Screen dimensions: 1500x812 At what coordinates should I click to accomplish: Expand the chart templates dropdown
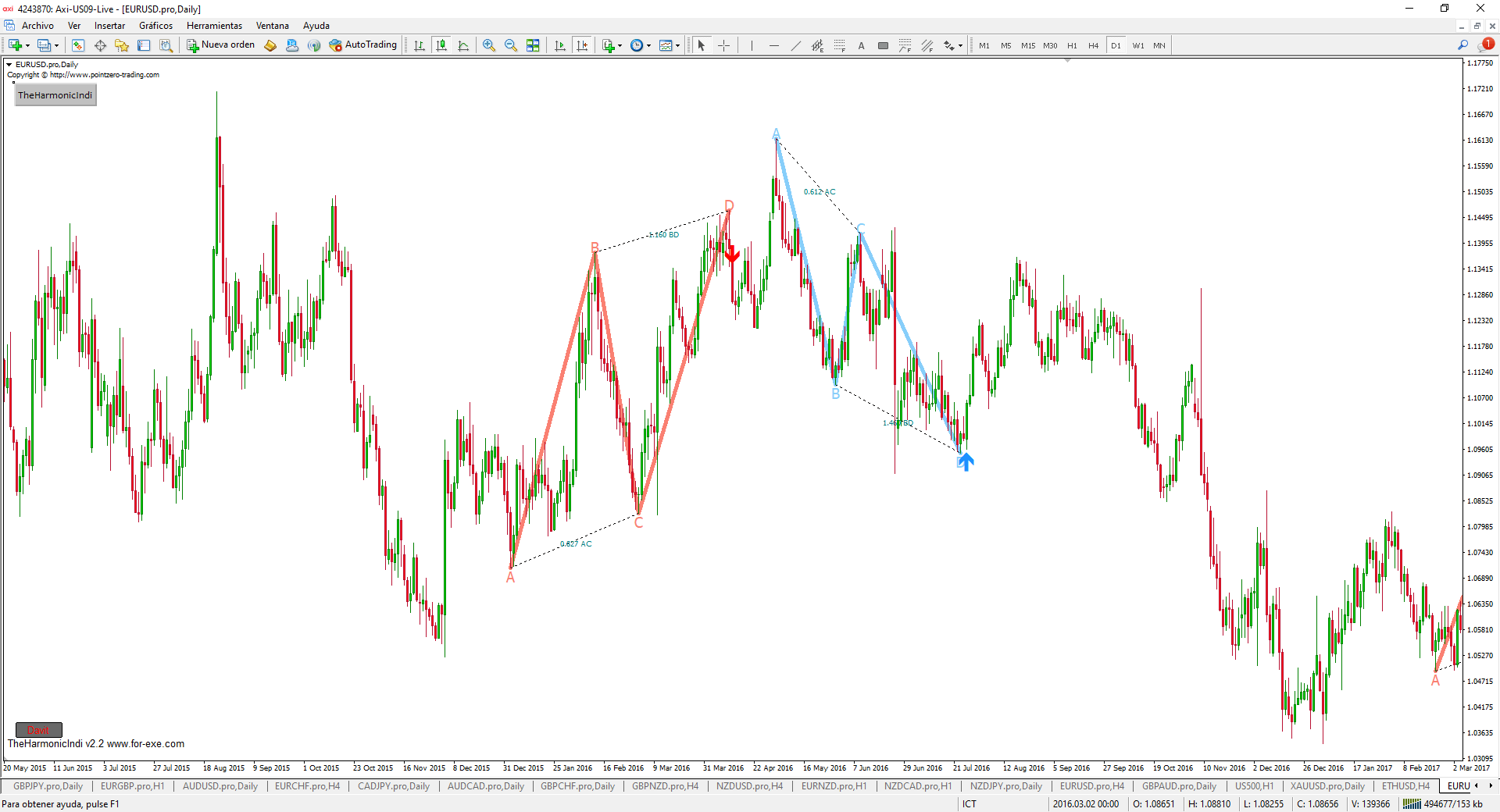[677, 45]
